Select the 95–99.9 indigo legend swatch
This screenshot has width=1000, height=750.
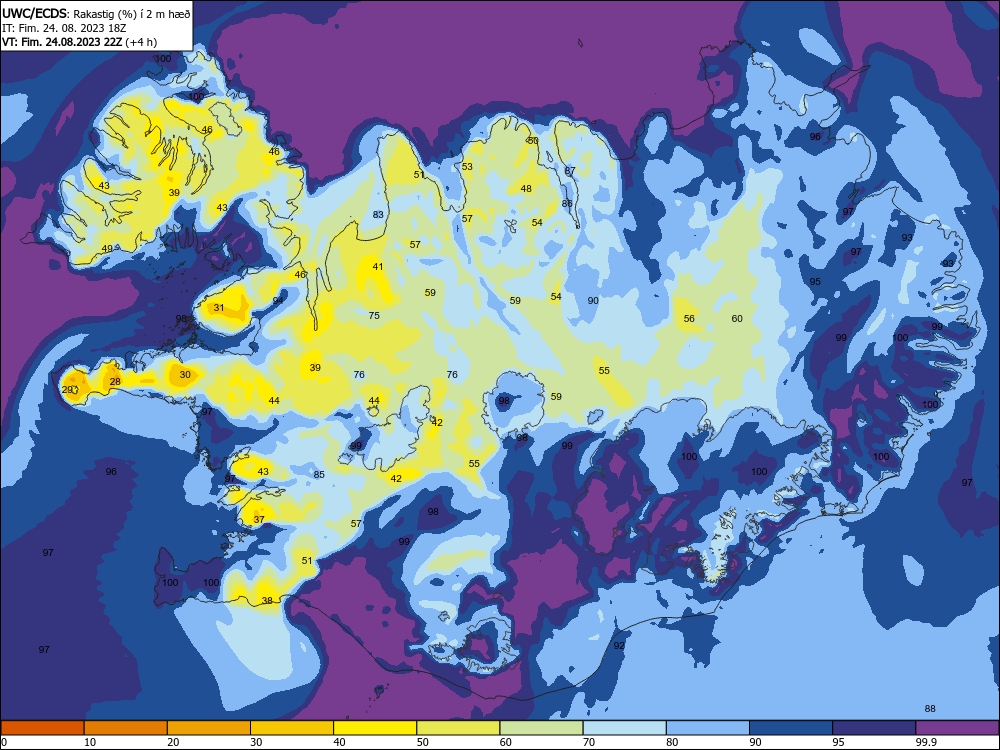[874, 728]
